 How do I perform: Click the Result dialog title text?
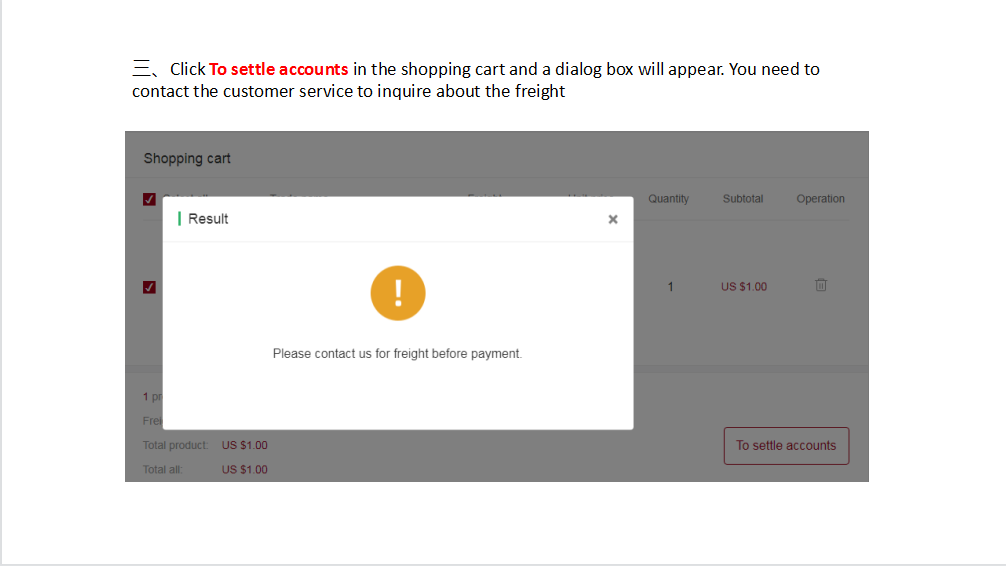tap(208, 219)
